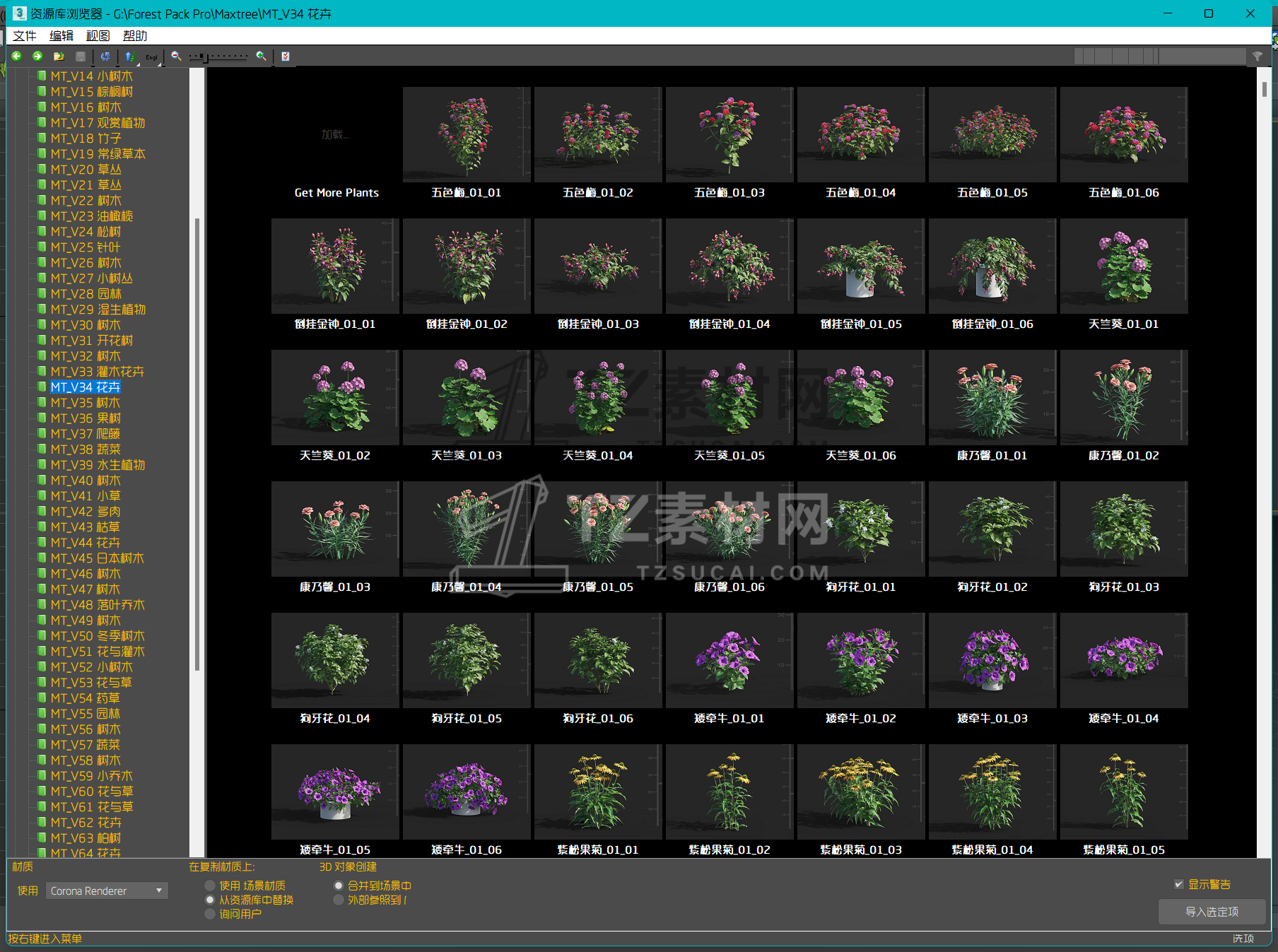Click the green icon beside MT_V61 花与草
Image resolution: width=1278 pixels, height=952 pixels.
(x=42, y=806)
